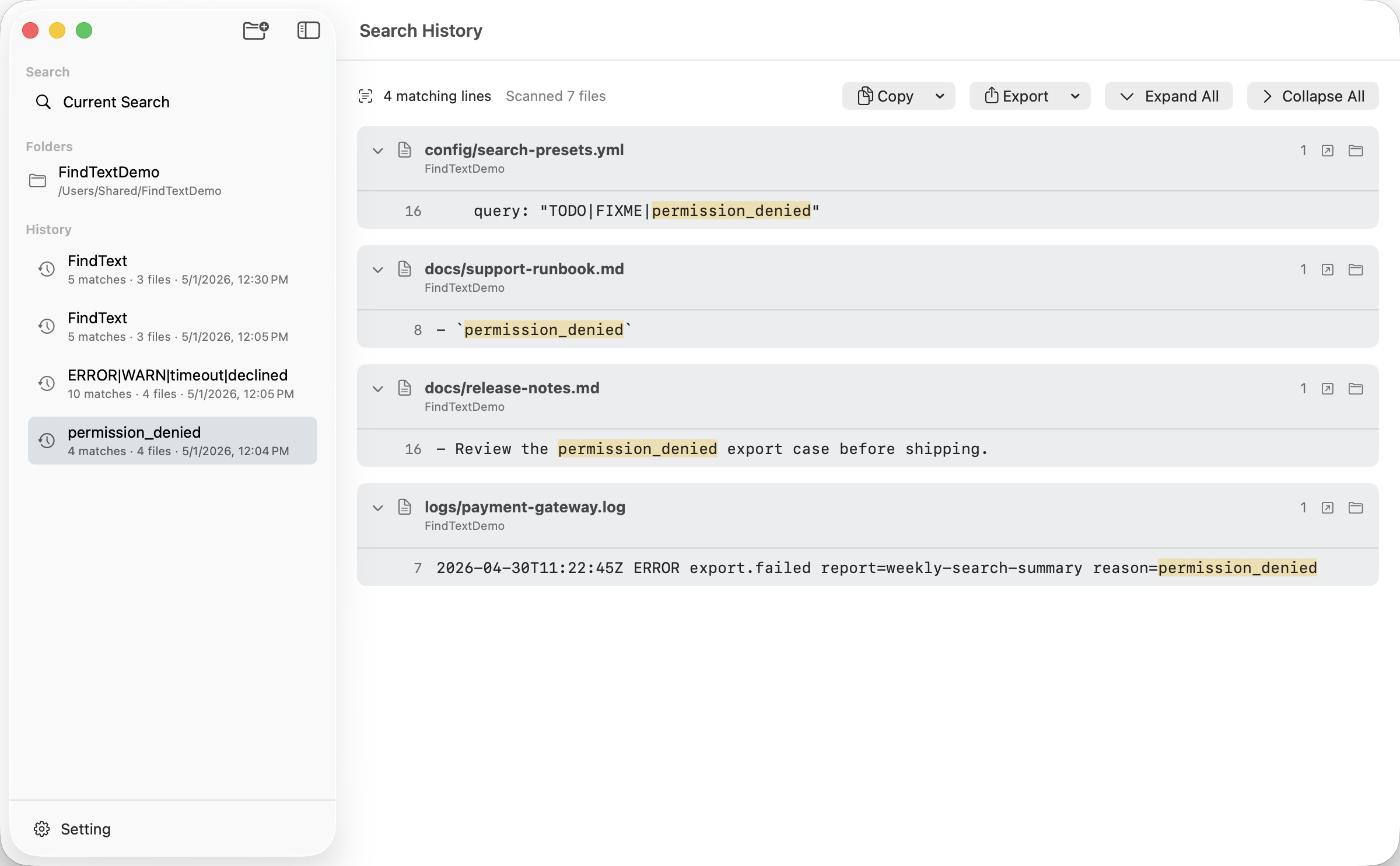Toggle the sidebar panel icon
Screen dimensions: 1400x866
click(309, 30)
